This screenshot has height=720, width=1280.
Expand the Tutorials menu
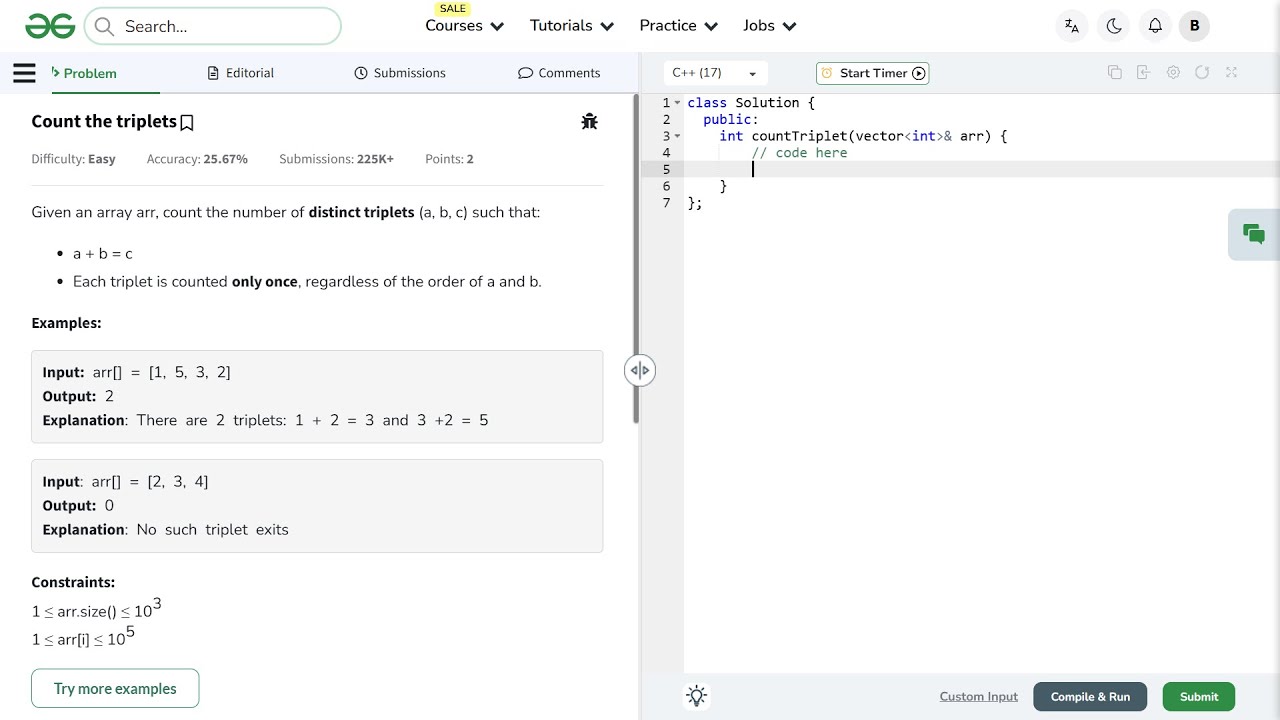[572, 26]
